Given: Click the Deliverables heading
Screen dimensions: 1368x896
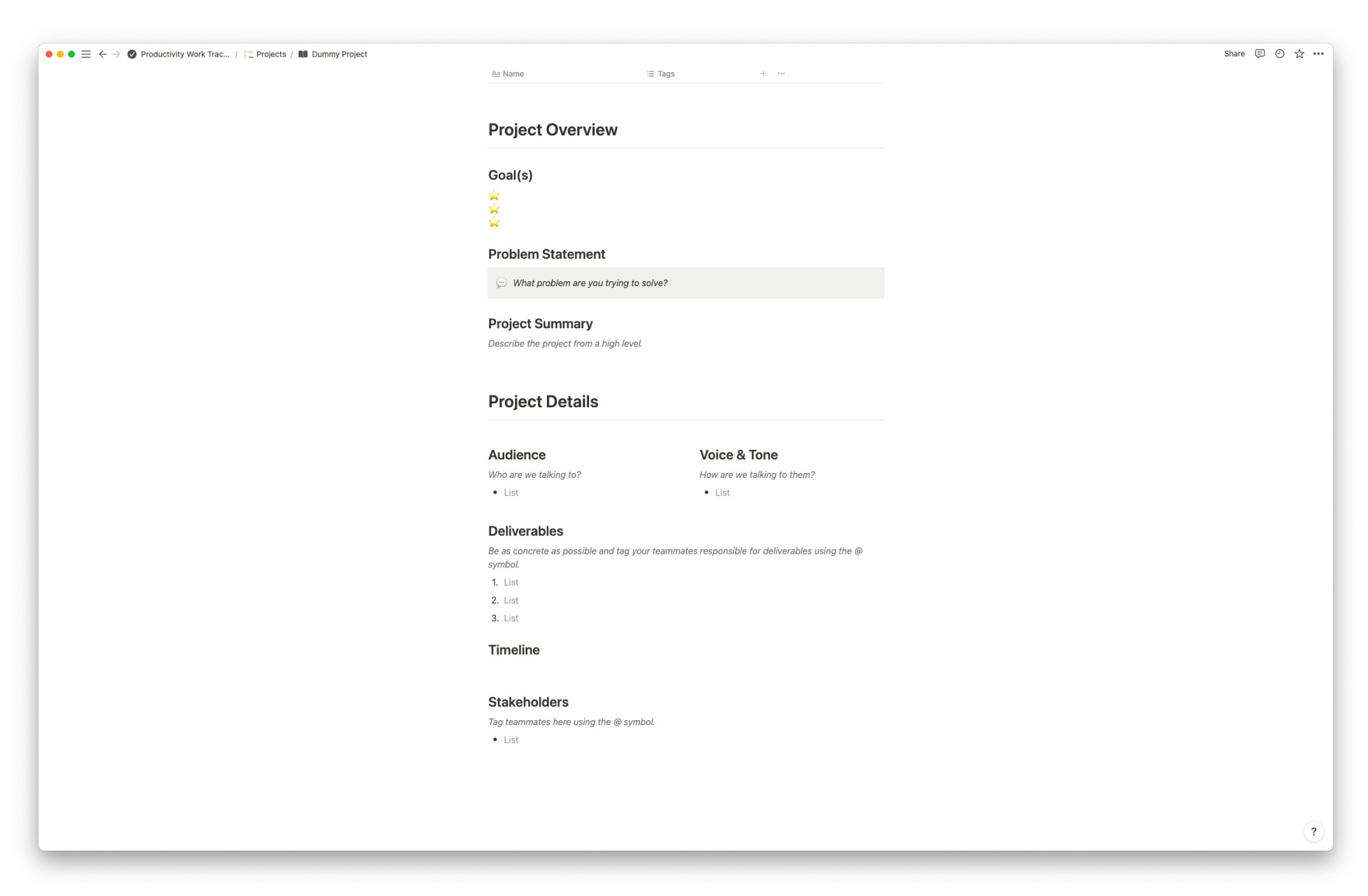Looking at the screenshot, I should [525, 531].
